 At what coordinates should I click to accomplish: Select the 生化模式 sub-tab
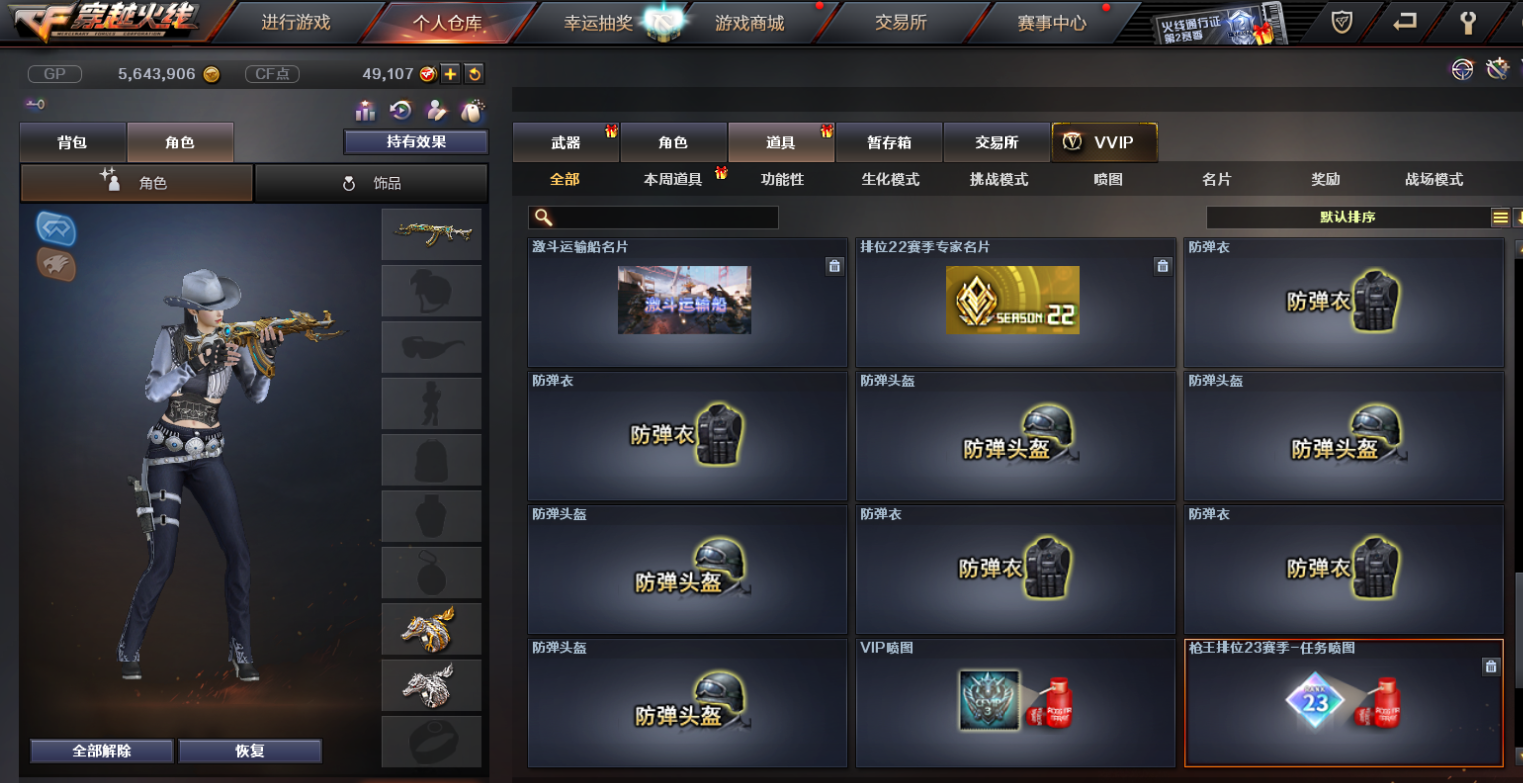tap(890, 180)
